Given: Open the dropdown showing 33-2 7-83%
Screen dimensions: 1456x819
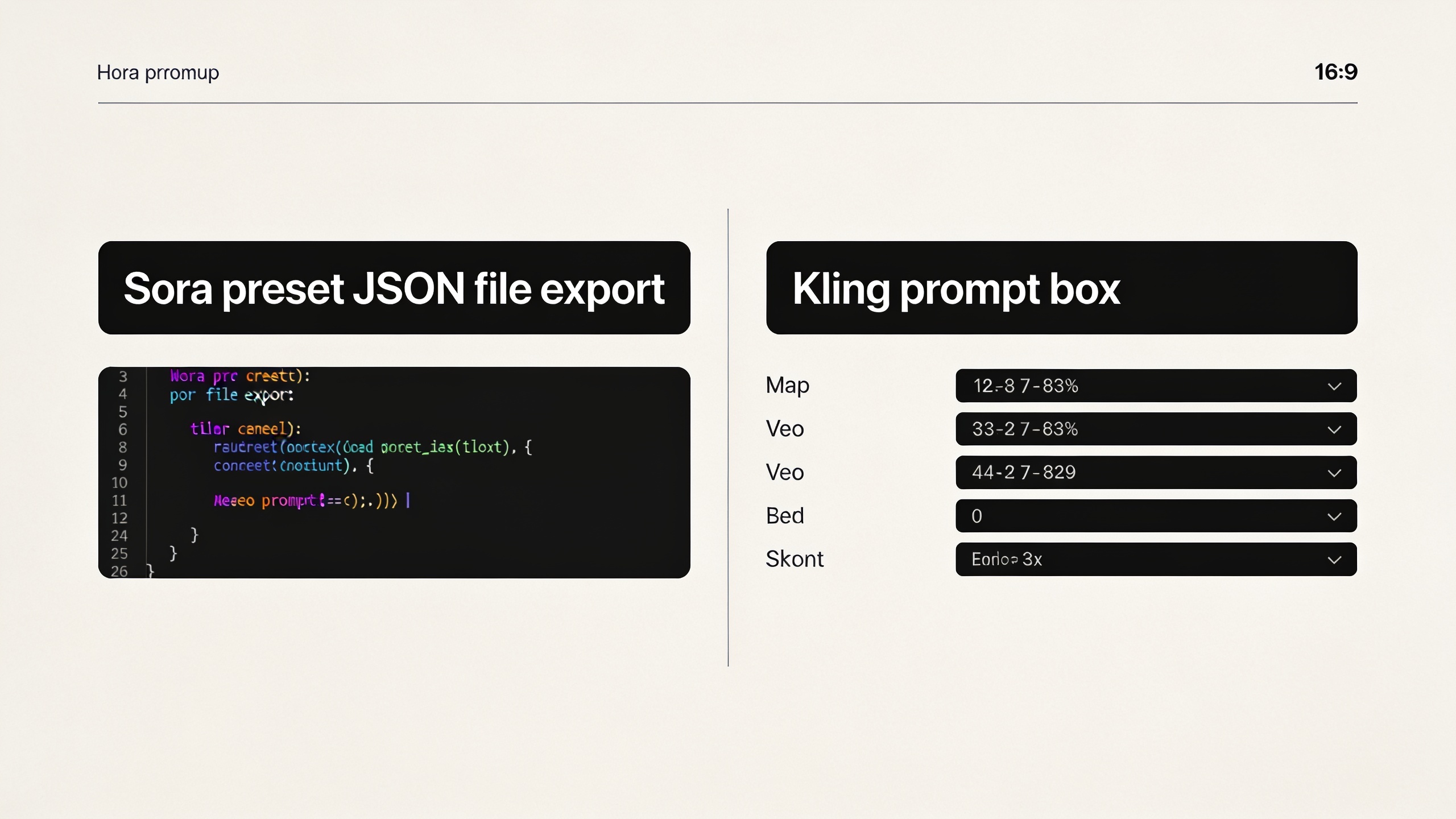Looking at the screenshot, I should (x=1156, y=429).
